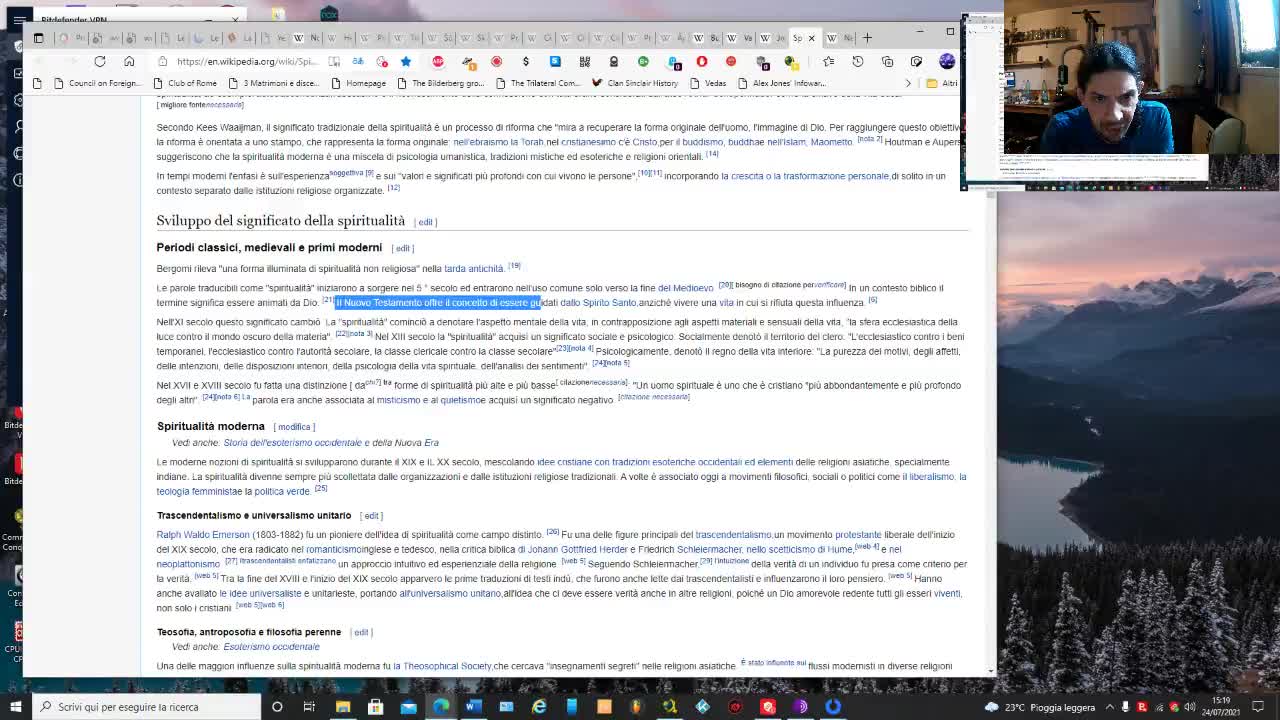Open the neoplatonismo link
This screenshot has height=720, width=1280.
click(x=188, y=564)
